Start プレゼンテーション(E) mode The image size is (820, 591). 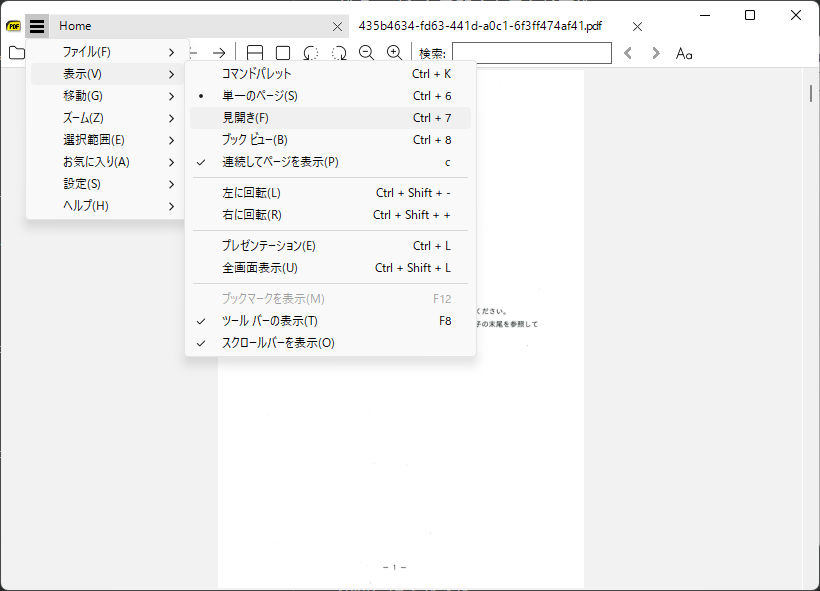pyautogui.click(x=331, y=245)
